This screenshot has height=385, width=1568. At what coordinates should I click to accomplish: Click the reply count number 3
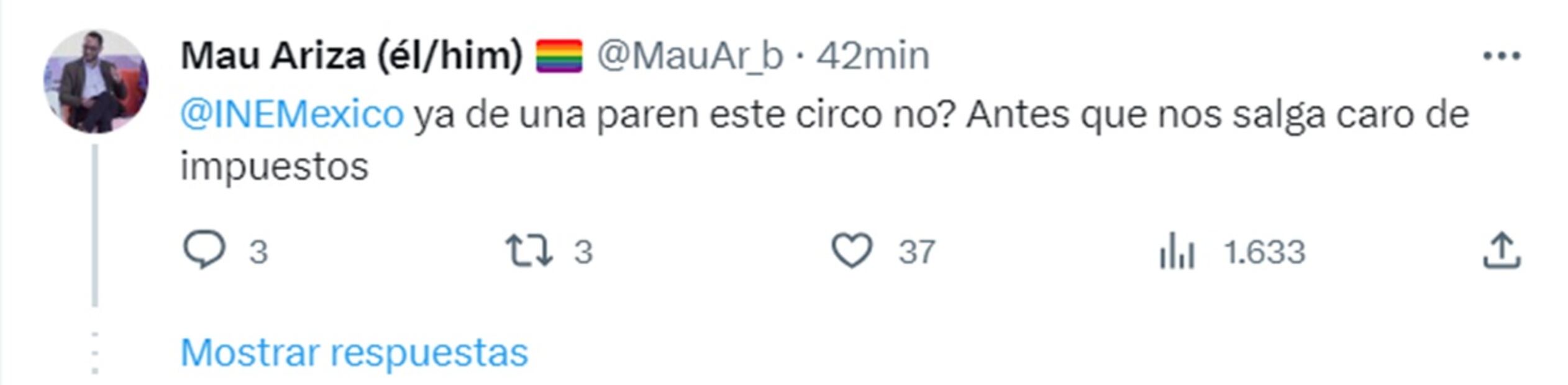258,252
